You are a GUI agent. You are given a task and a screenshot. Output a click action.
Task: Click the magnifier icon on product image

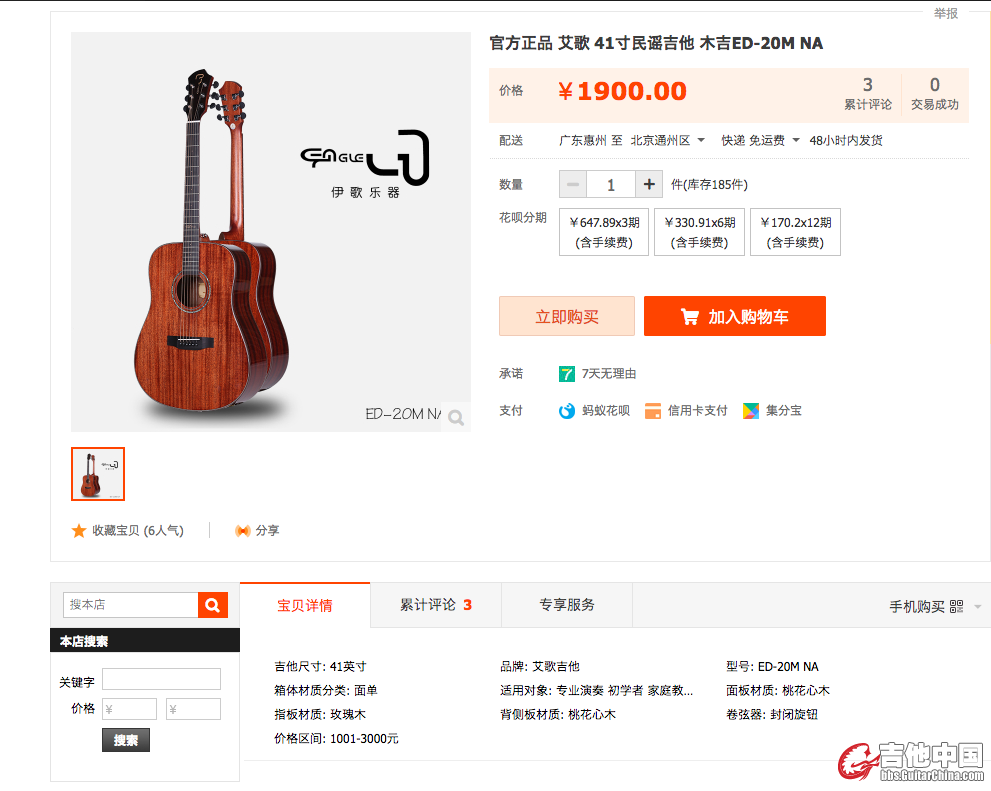(456, 417)
